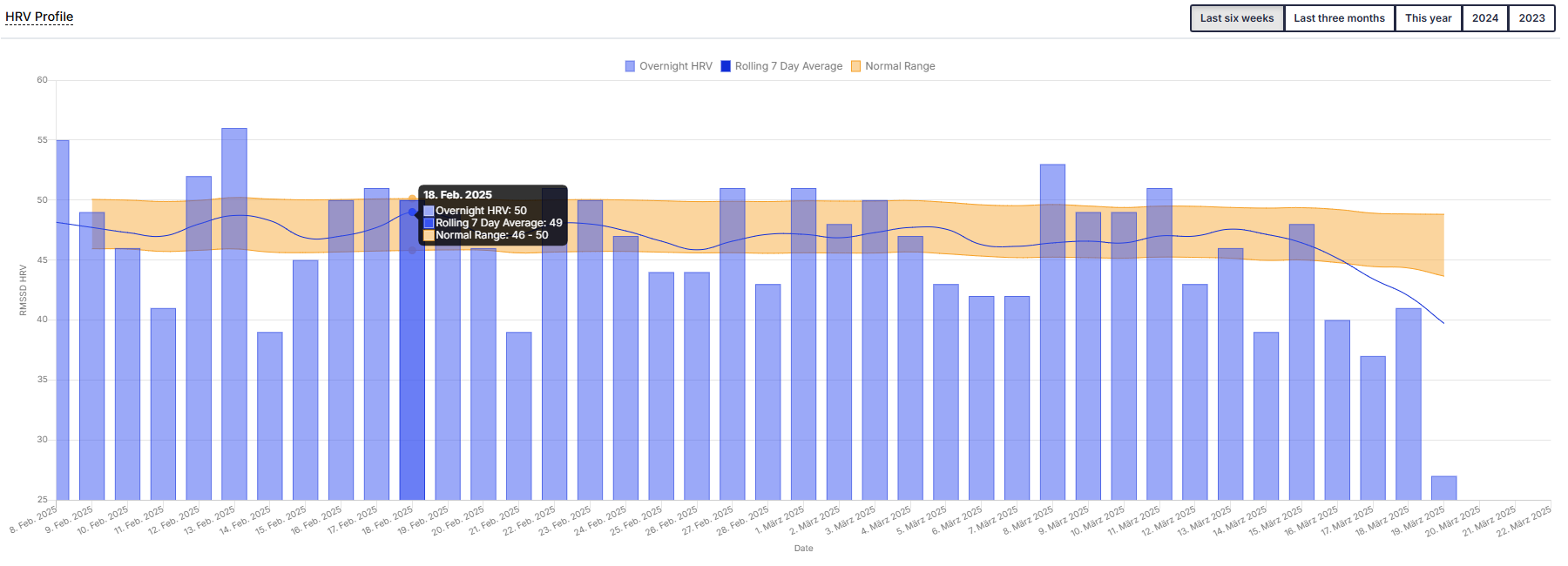Screen dimensions: 1568x566
Task: Toggle Rolling 7 Day Average series
Action: pos(788,66)
